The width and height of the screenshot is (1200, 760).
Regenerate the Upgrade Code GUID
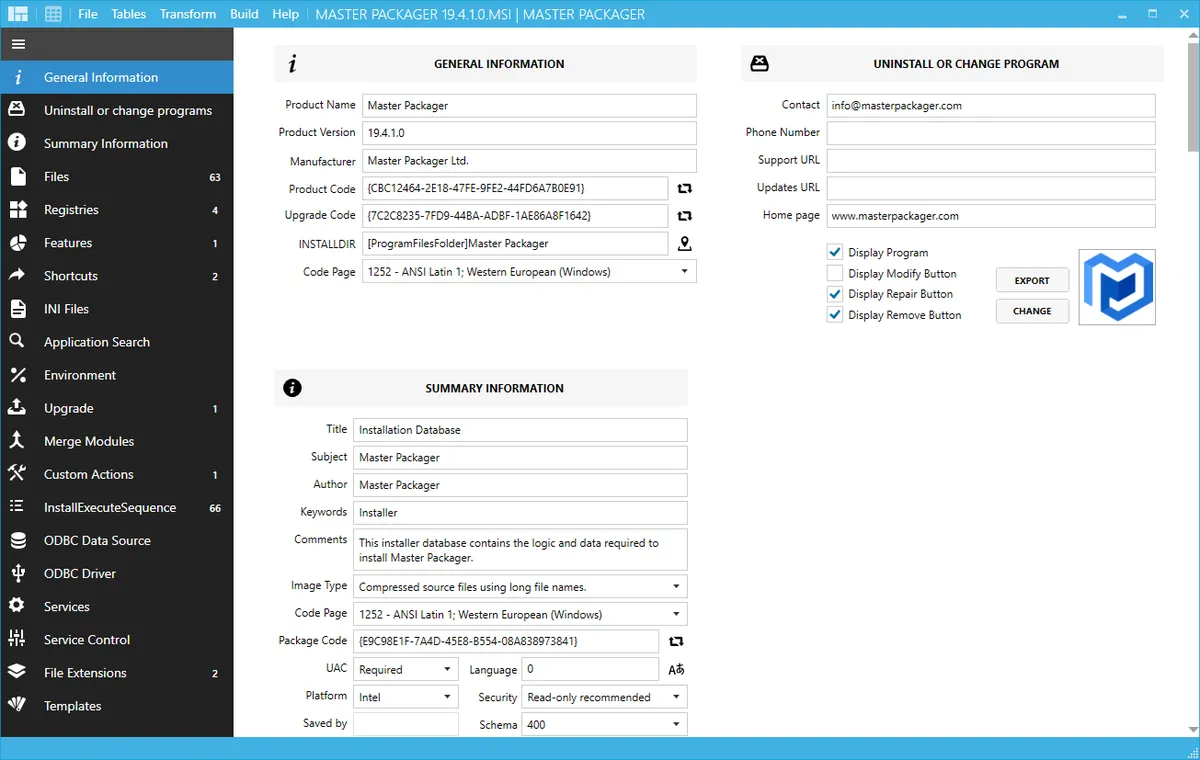[x=685, y=216]
